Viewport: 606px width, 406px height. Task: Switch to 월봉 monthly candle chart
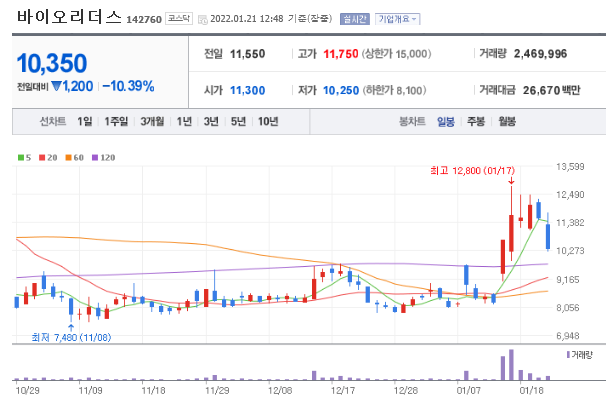(x=507, y=122)
